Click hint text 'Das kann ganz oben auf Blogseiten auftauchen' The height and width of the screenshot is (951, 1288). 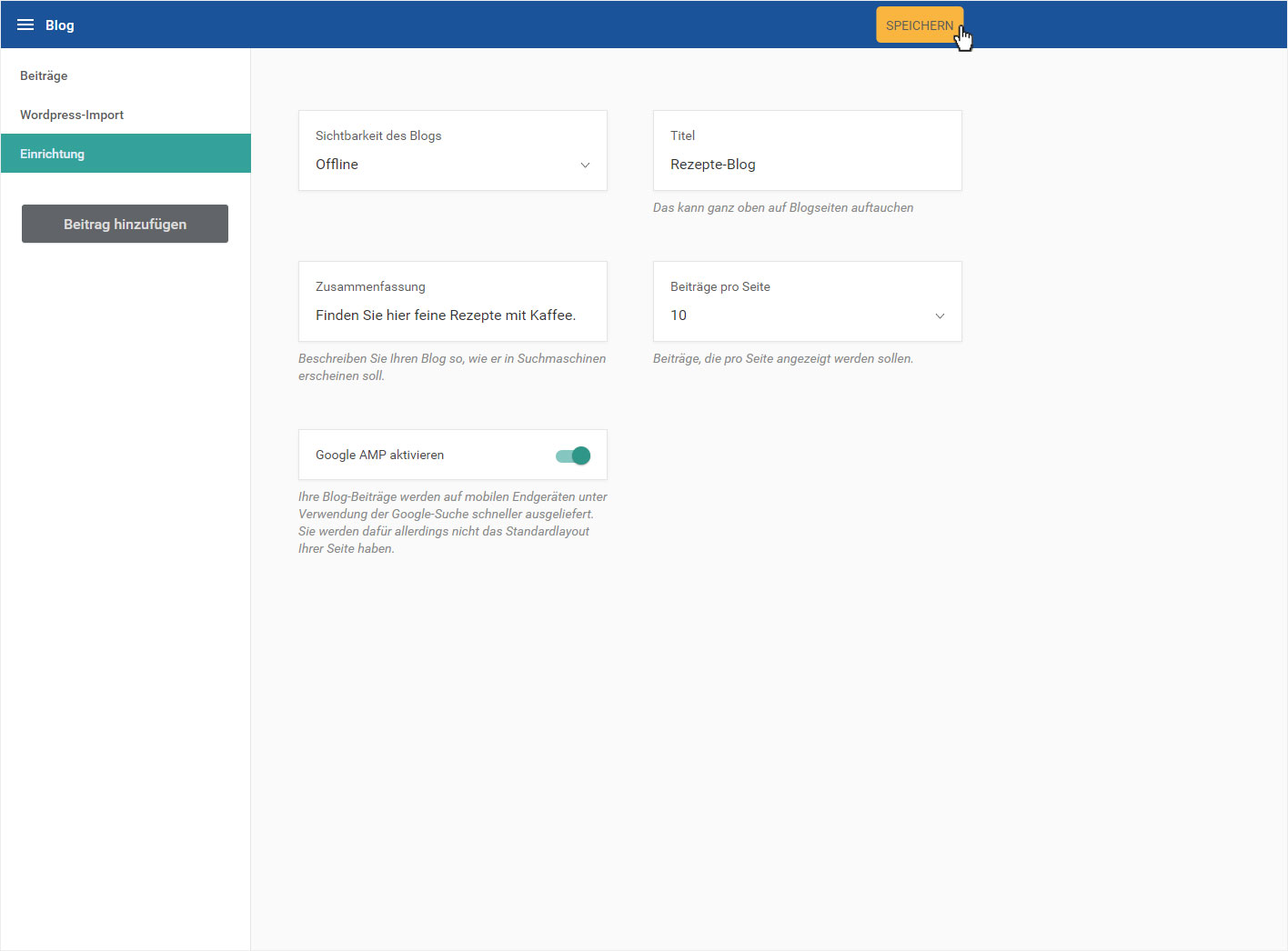point(783,207)
